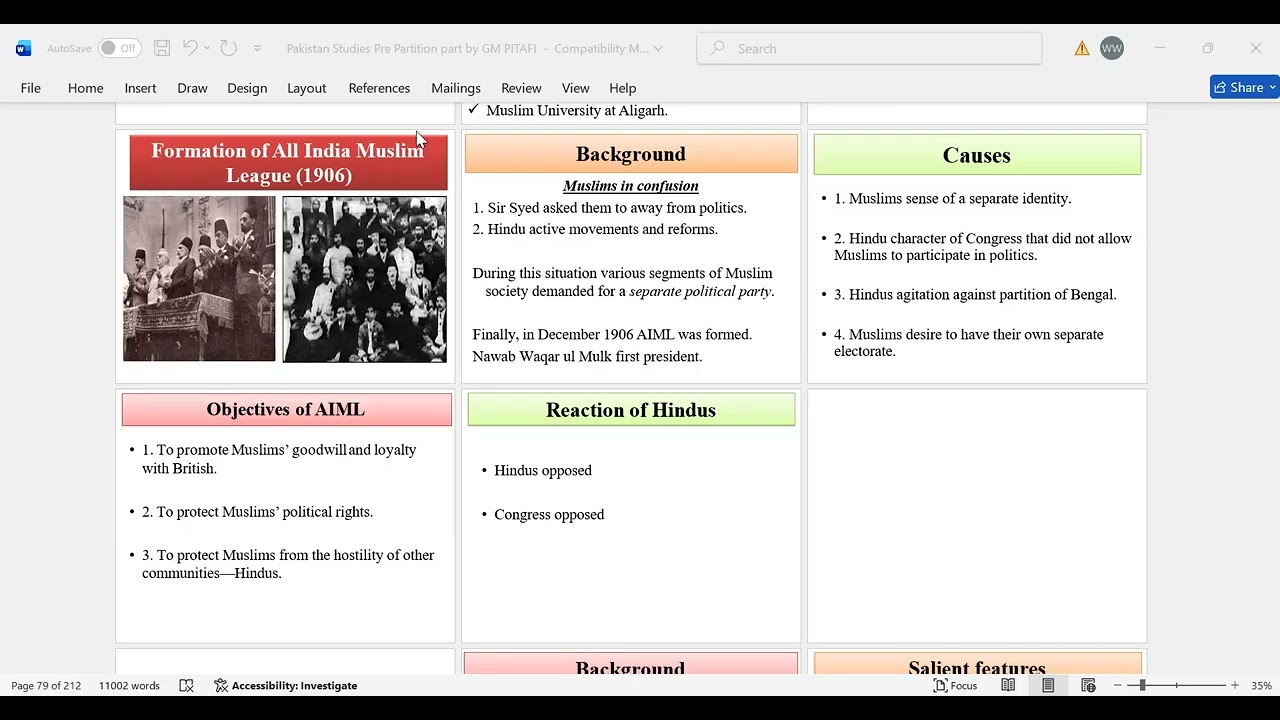Click the Undo icon
This screenshot has height=720, width=1280.
pos(190,48)
